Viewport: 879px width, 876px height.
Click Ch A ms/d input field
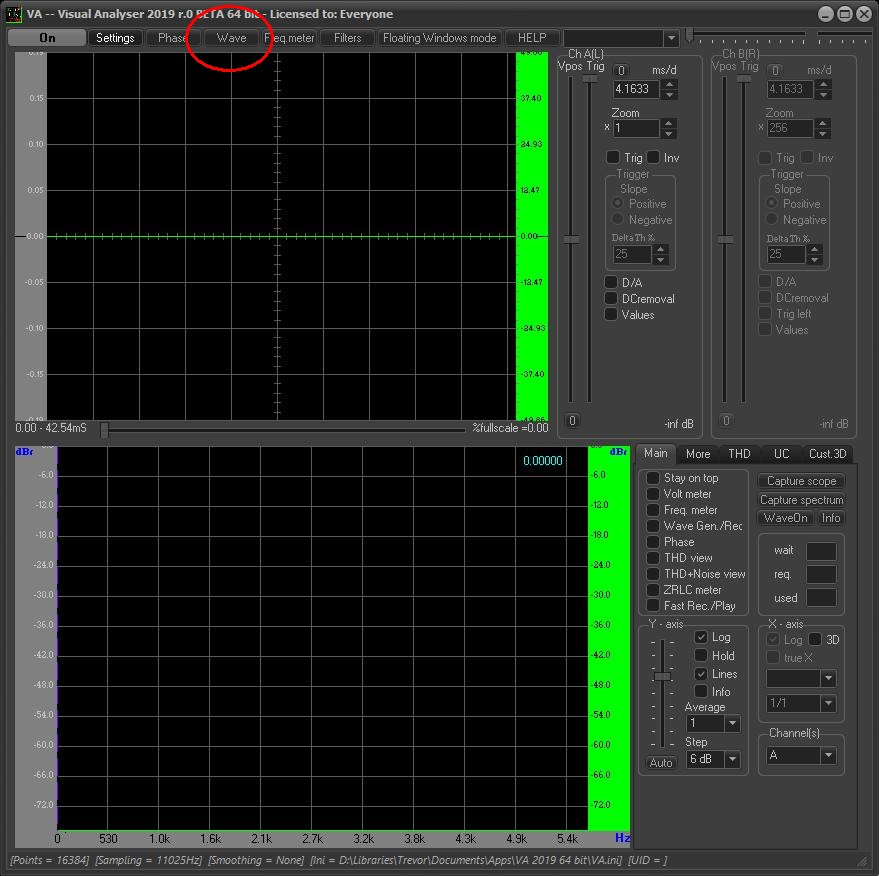click(x=636, y=89)
